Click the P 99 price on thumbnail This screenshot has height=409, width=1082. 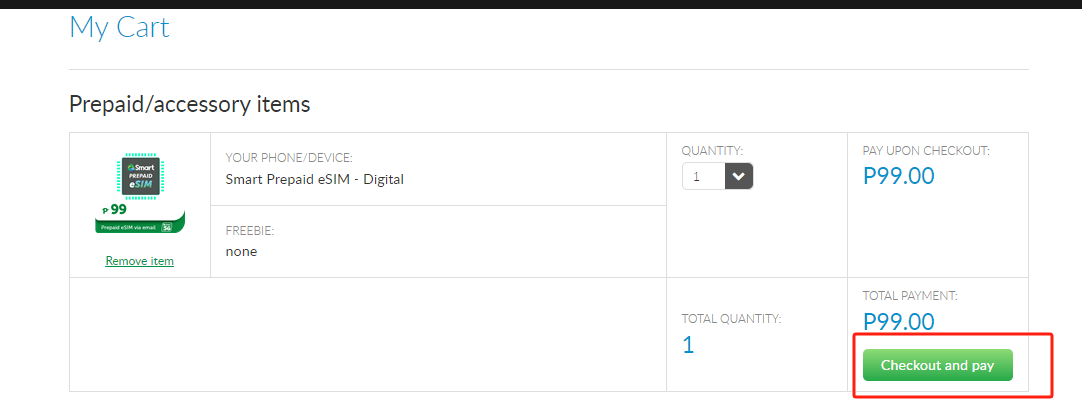coord(115,210)
